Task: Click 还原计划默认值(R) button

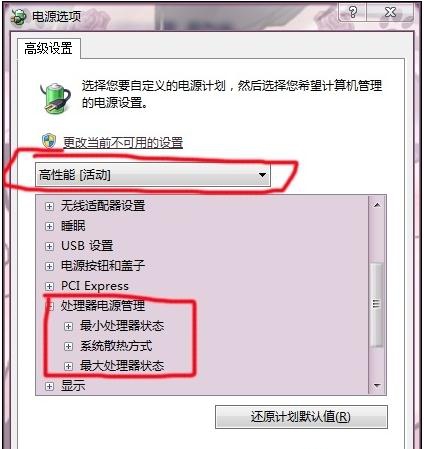Action: (x=301, y=417)
